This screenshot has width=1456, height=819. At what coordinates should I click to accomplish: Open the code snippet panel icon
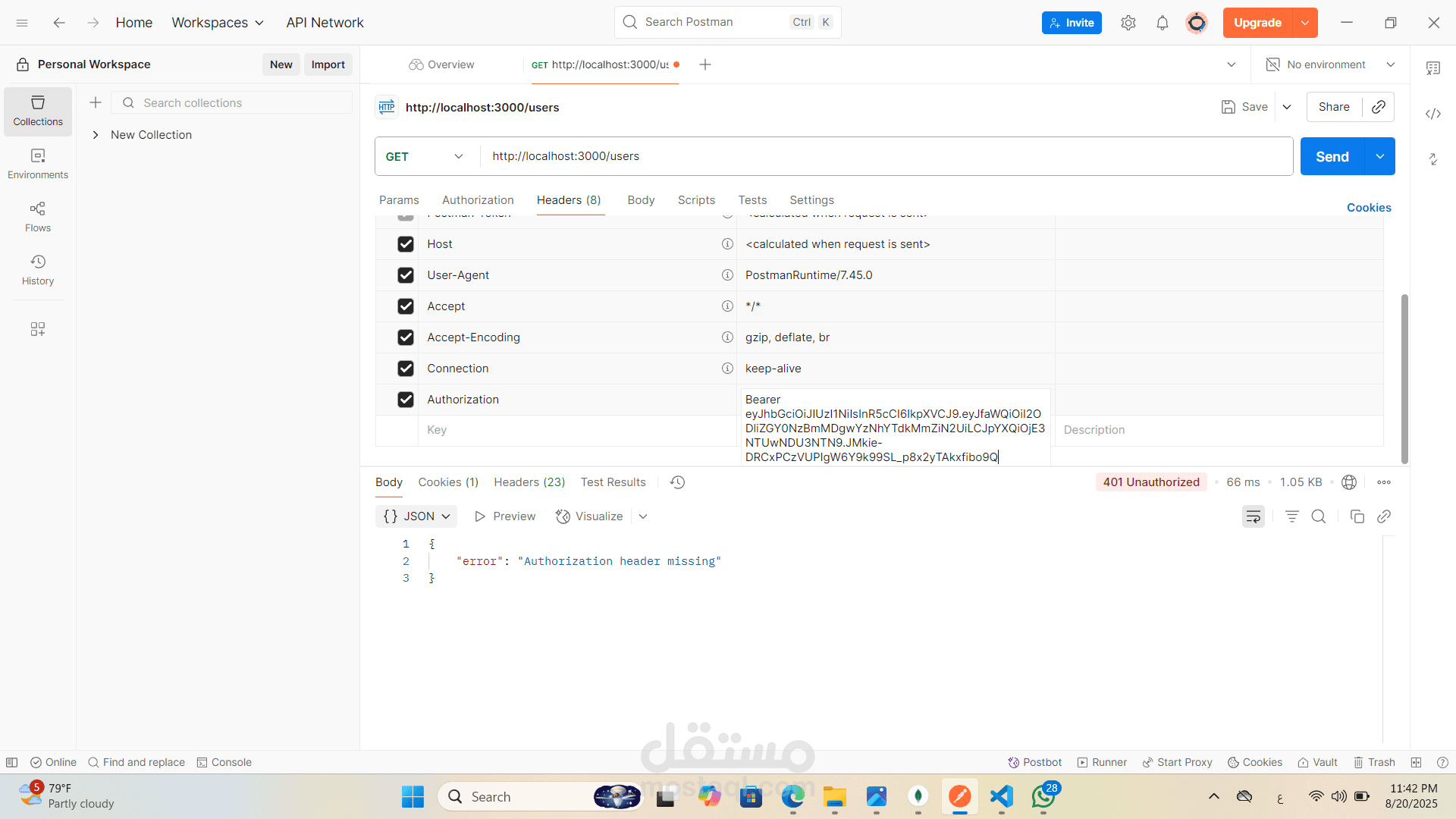point(1432,114)
